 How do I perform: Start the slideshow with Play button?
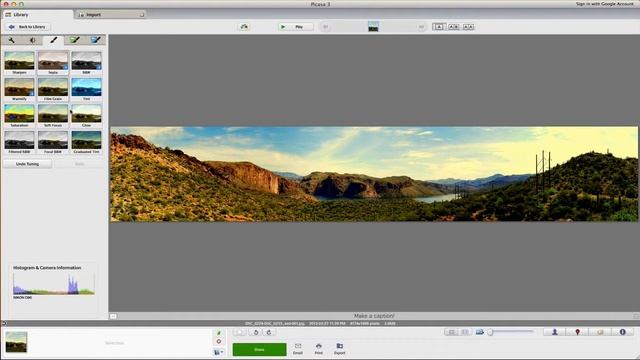[296, 27]
